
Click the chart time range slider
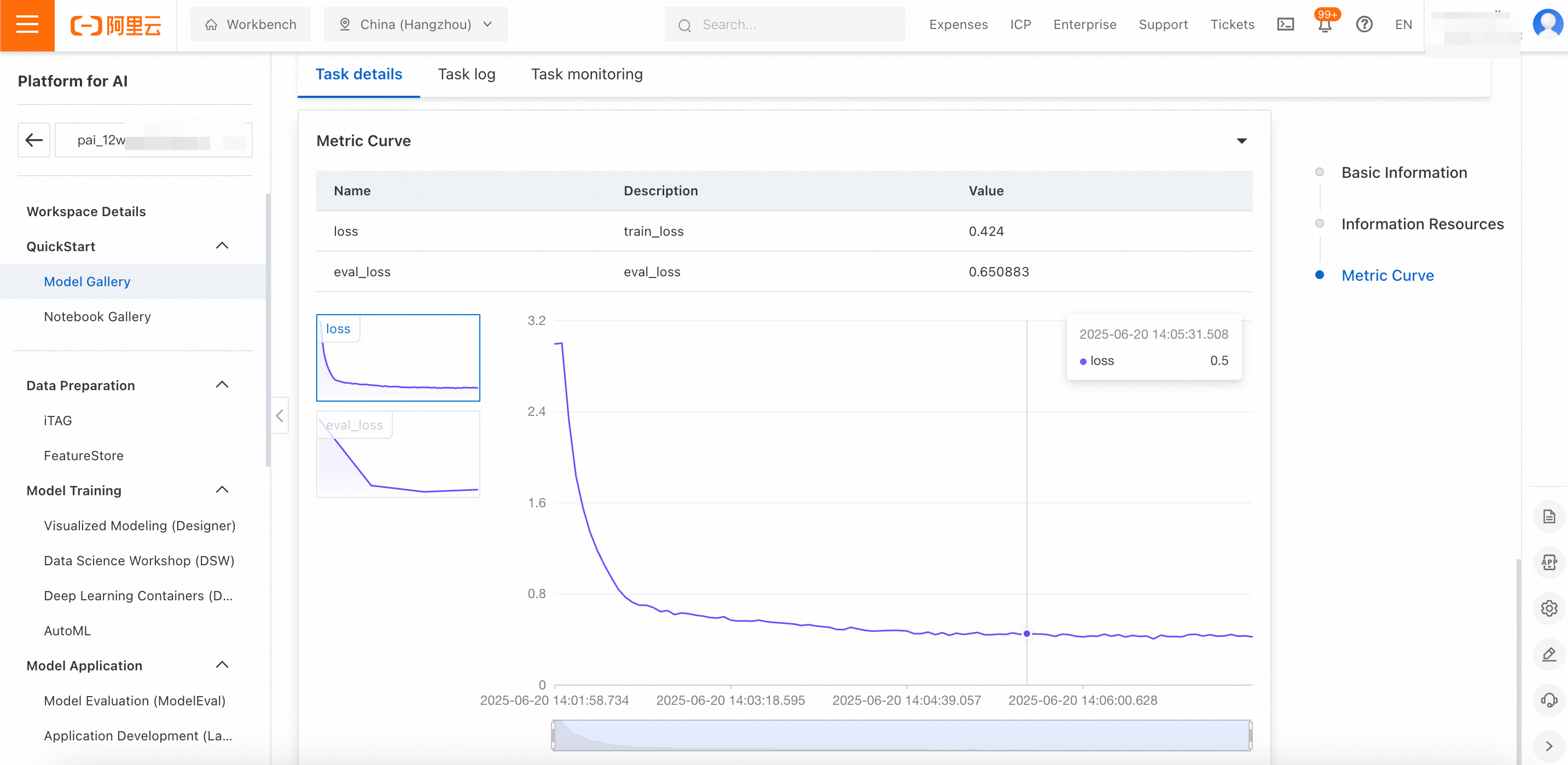coord(902,735)
